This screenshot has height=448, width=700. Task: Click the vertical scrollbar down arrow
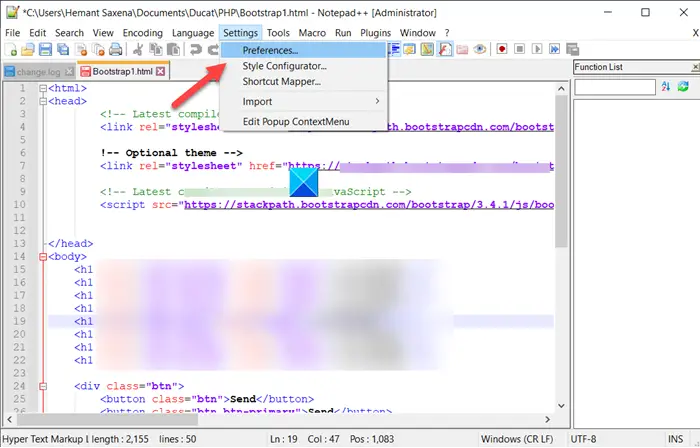561,406
